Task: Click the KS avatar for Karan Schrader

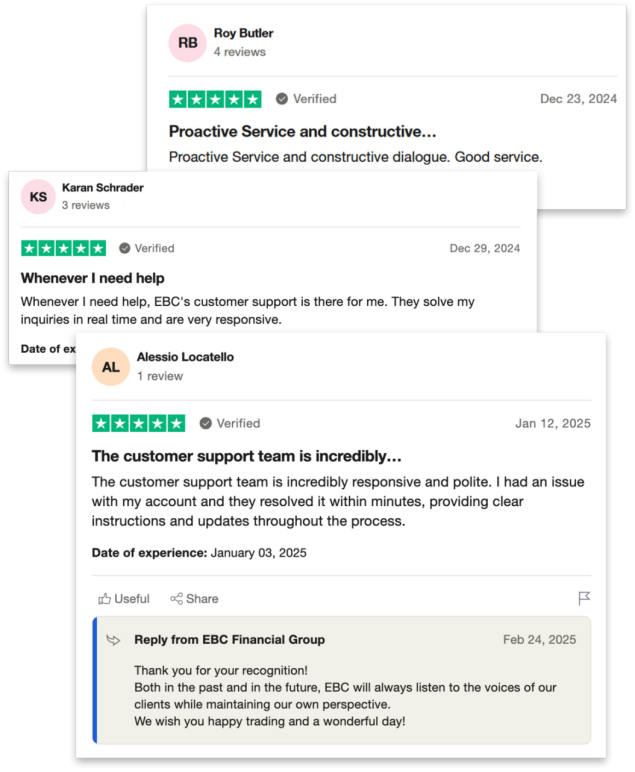Action: click(x=38, y=196)
